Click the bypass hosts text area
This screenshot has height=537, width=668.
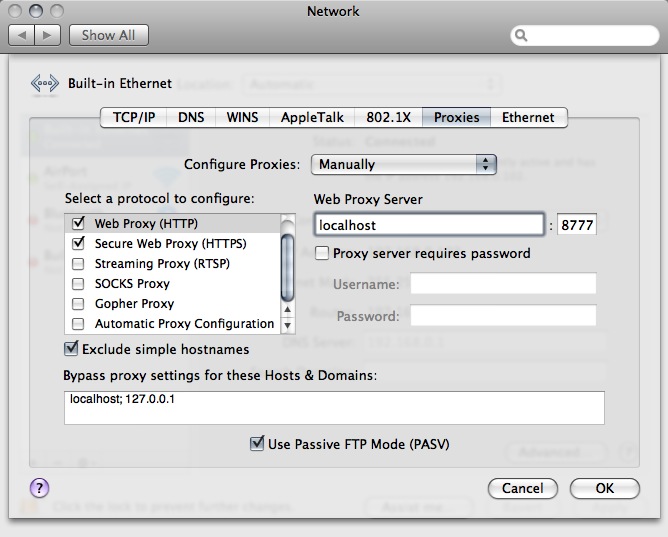click(334, 408)
